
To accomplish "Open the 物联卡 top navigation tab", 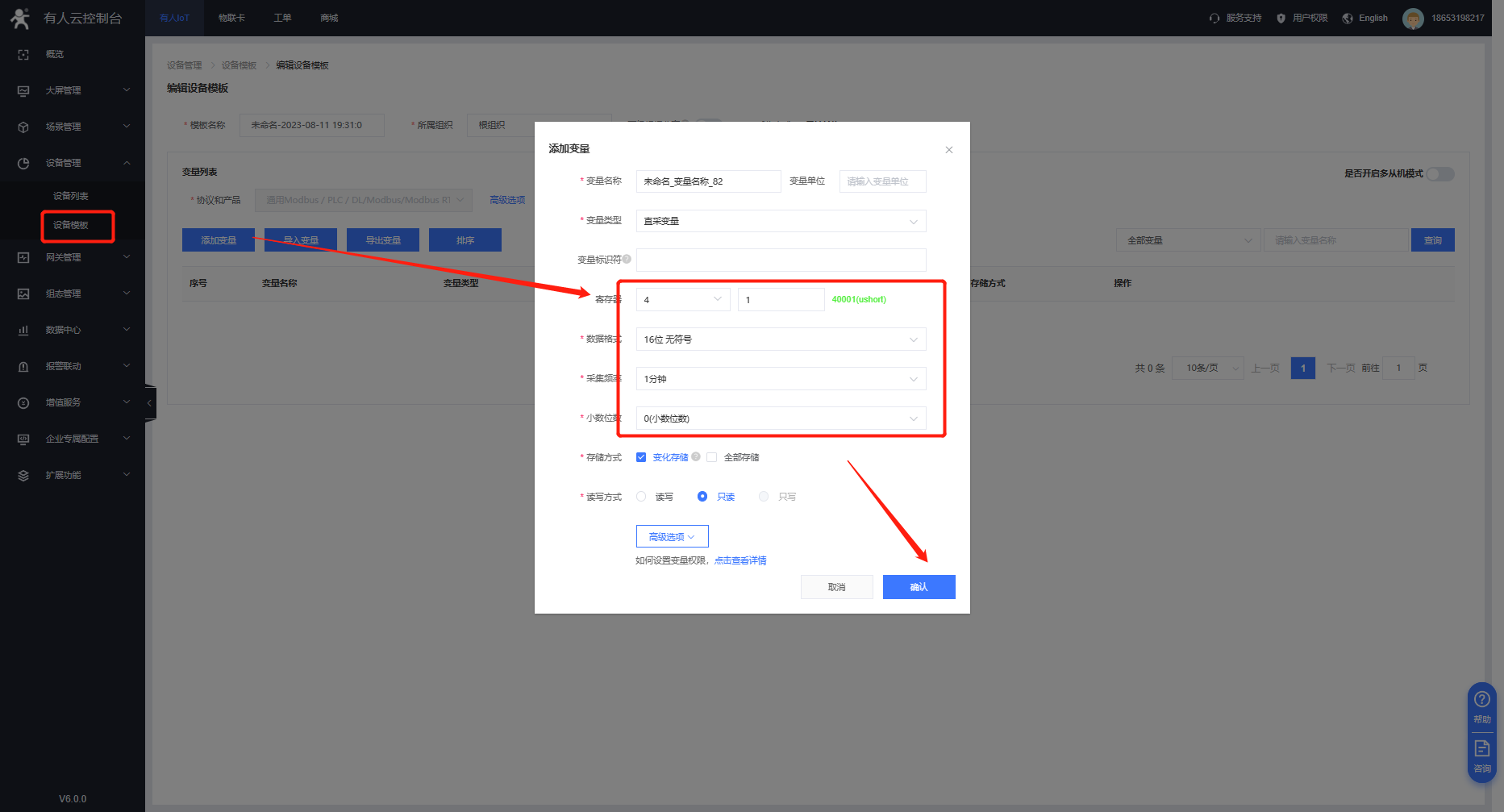I will point(231,18).
